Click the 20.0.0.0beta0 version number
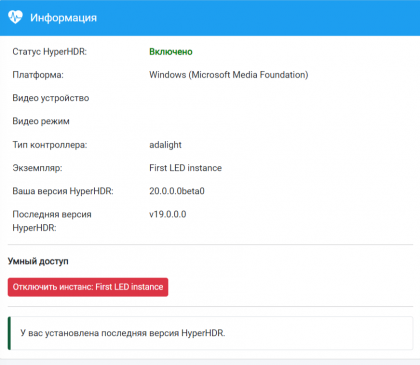 coord(177,191)
